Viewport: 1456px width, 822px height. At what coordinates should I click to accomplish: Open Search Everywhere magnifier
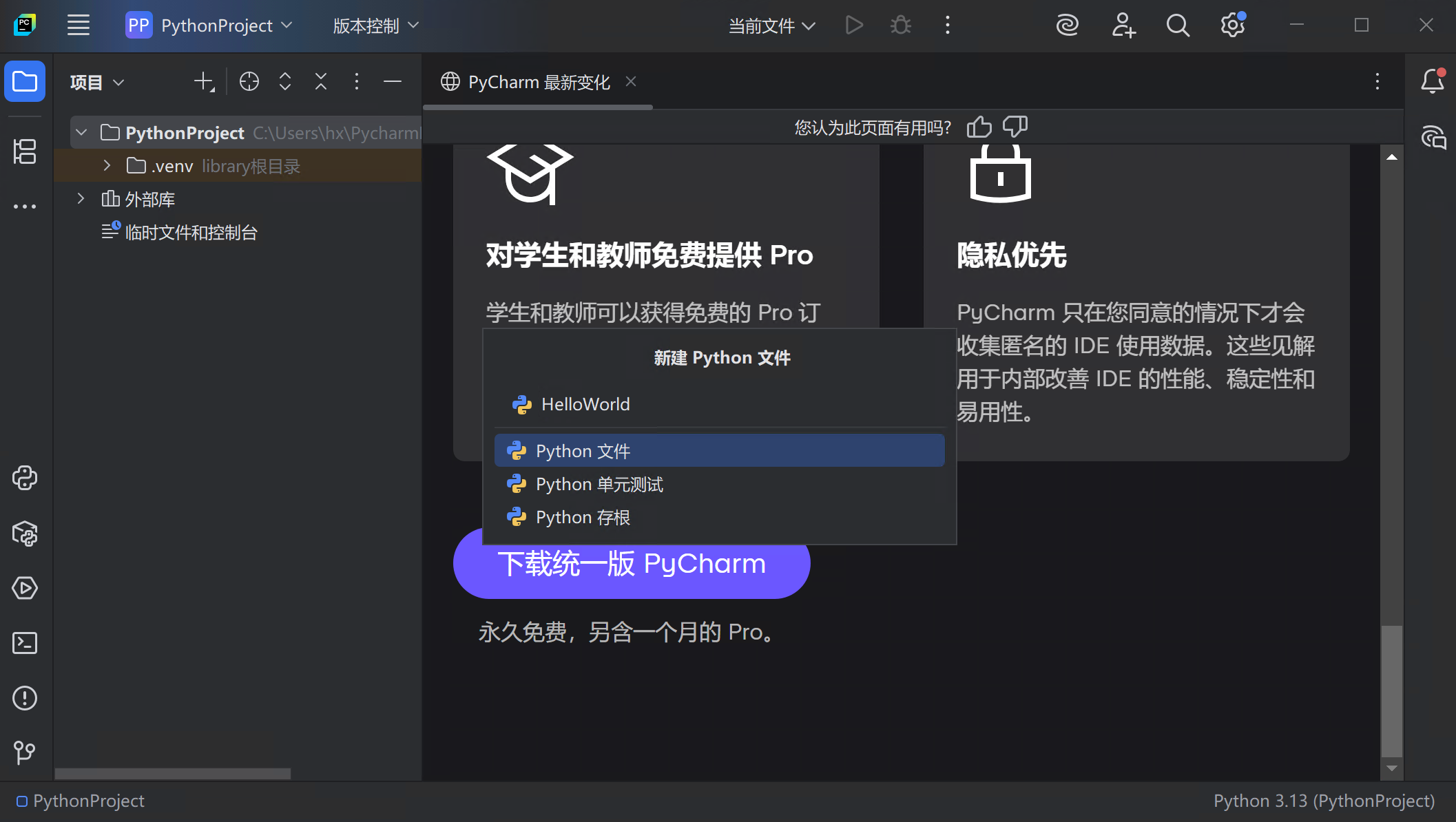[x=1178, y=25]
